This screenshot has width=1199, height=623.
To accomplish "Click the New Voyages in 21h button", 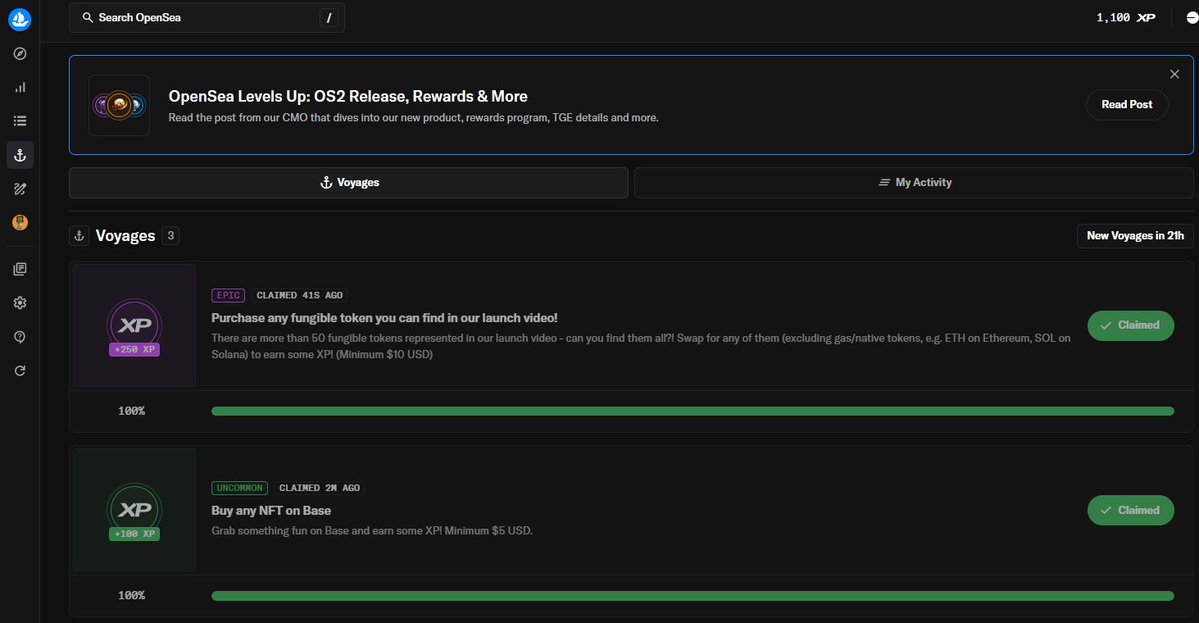I will [x=1136, y=235].
